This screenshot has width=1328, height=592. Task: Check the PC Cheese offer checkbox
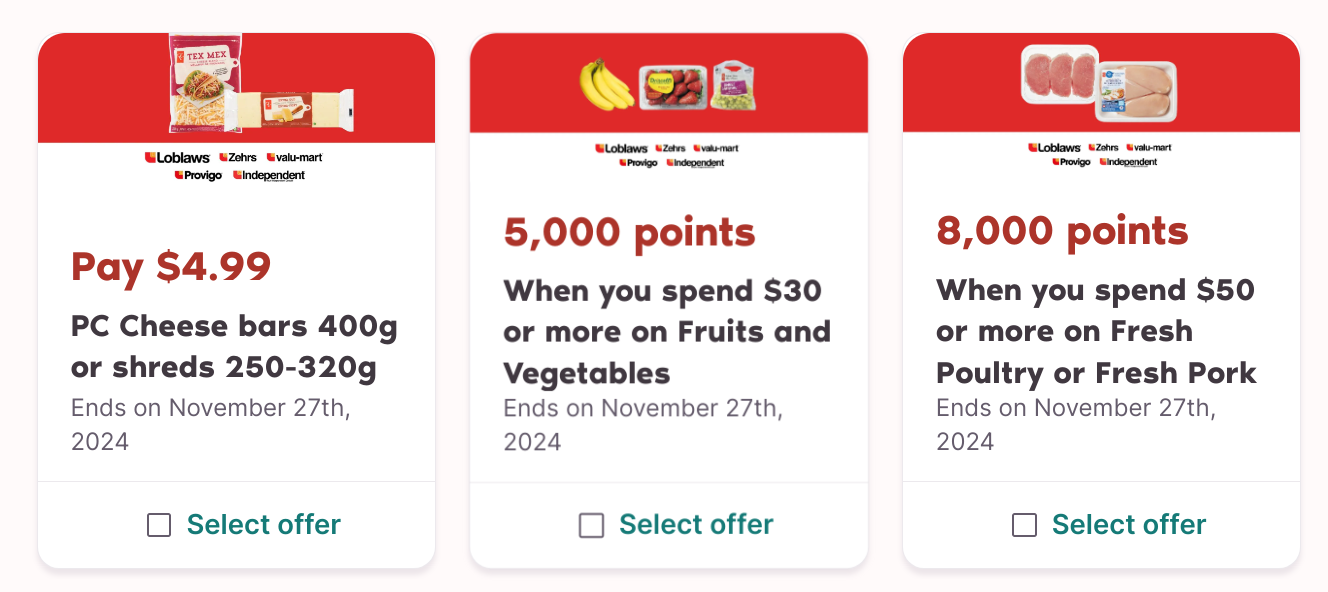159,525
